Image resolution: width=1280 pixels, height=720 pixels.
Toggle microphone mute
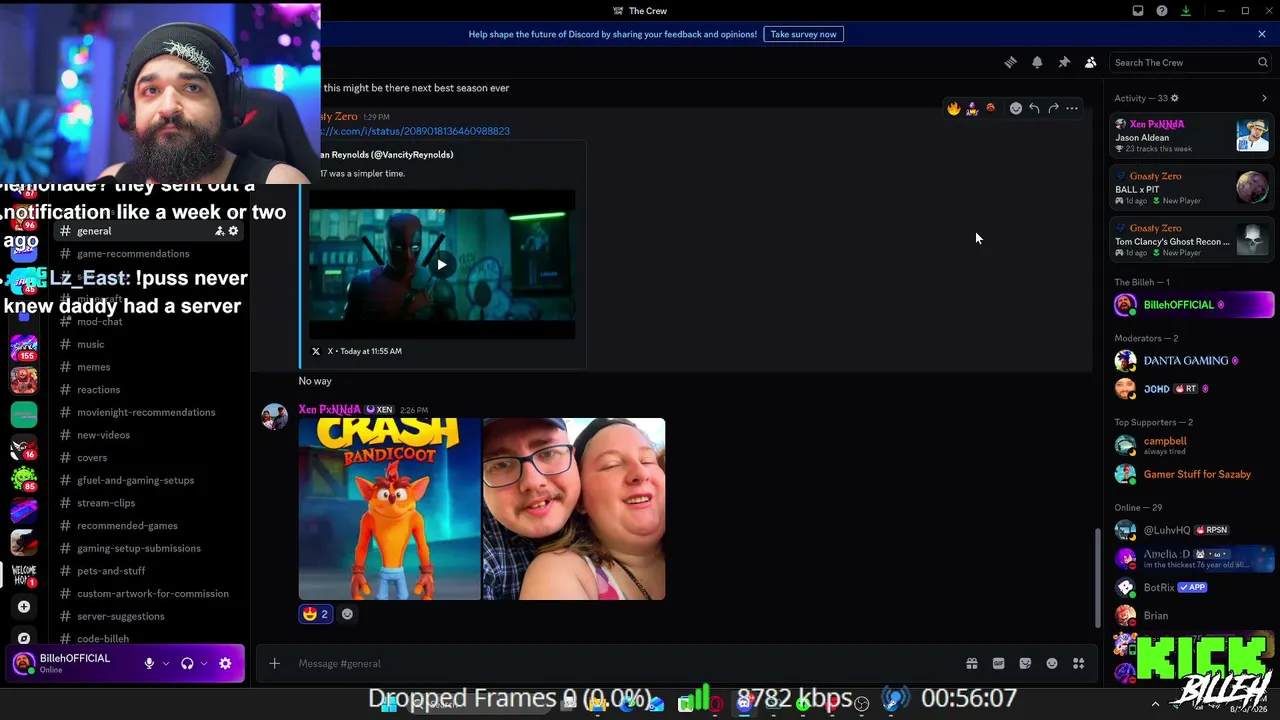[149, 663]
